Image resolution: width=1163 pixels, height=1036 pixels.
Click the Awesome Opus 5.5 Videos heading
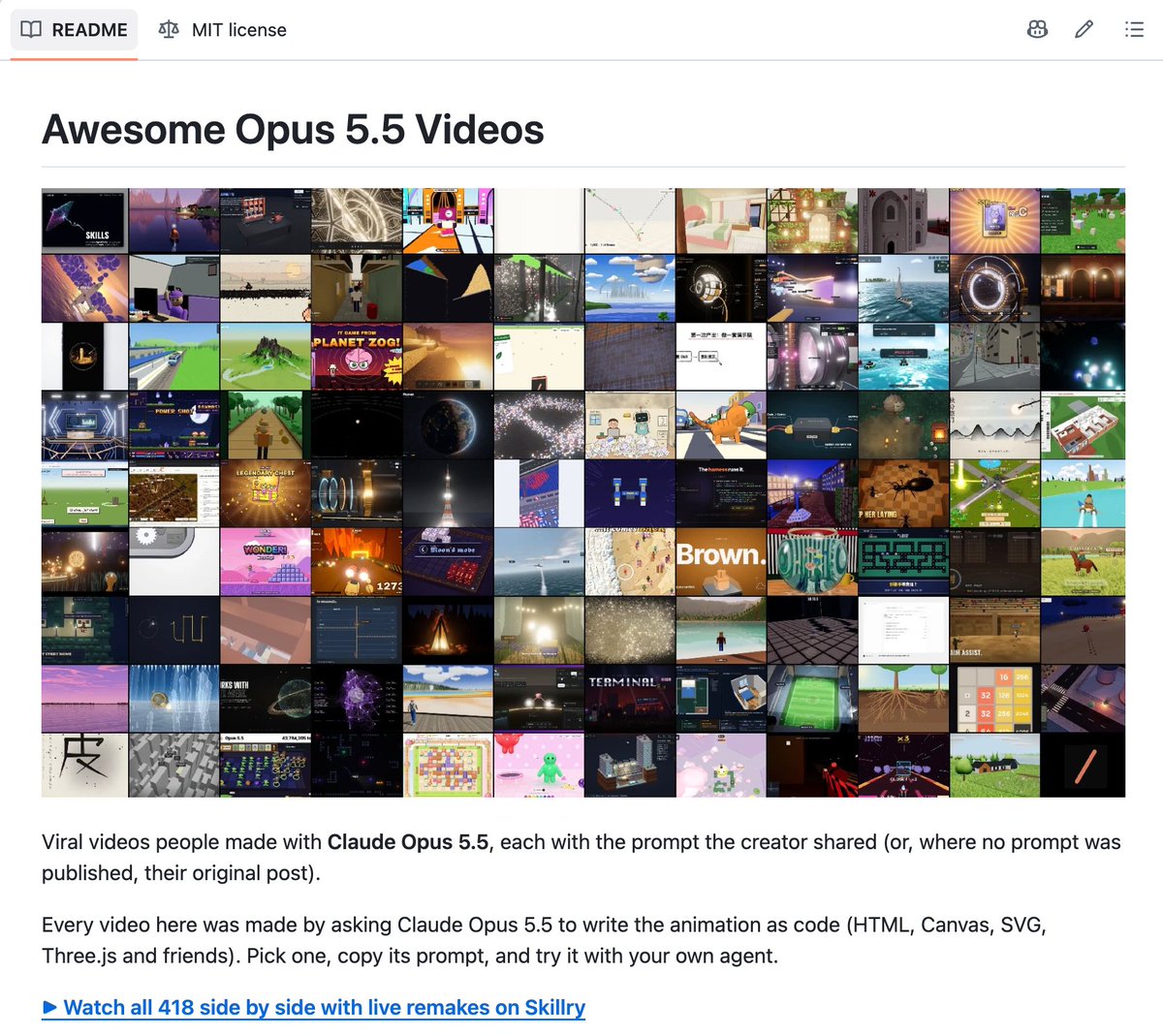293,129
